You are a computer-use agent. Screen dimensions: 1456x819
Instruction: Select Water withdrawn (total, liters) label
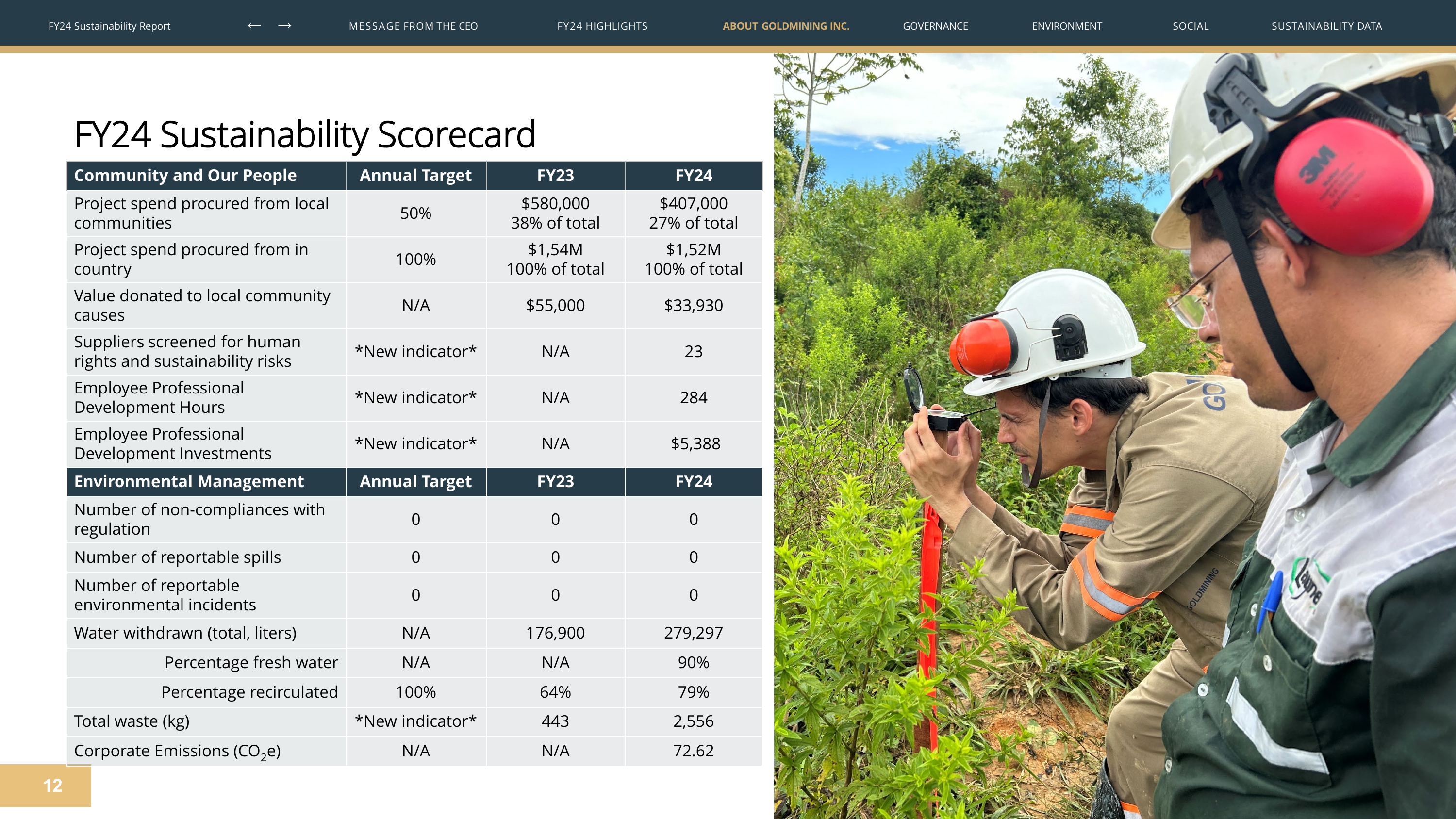pos(185,633)
